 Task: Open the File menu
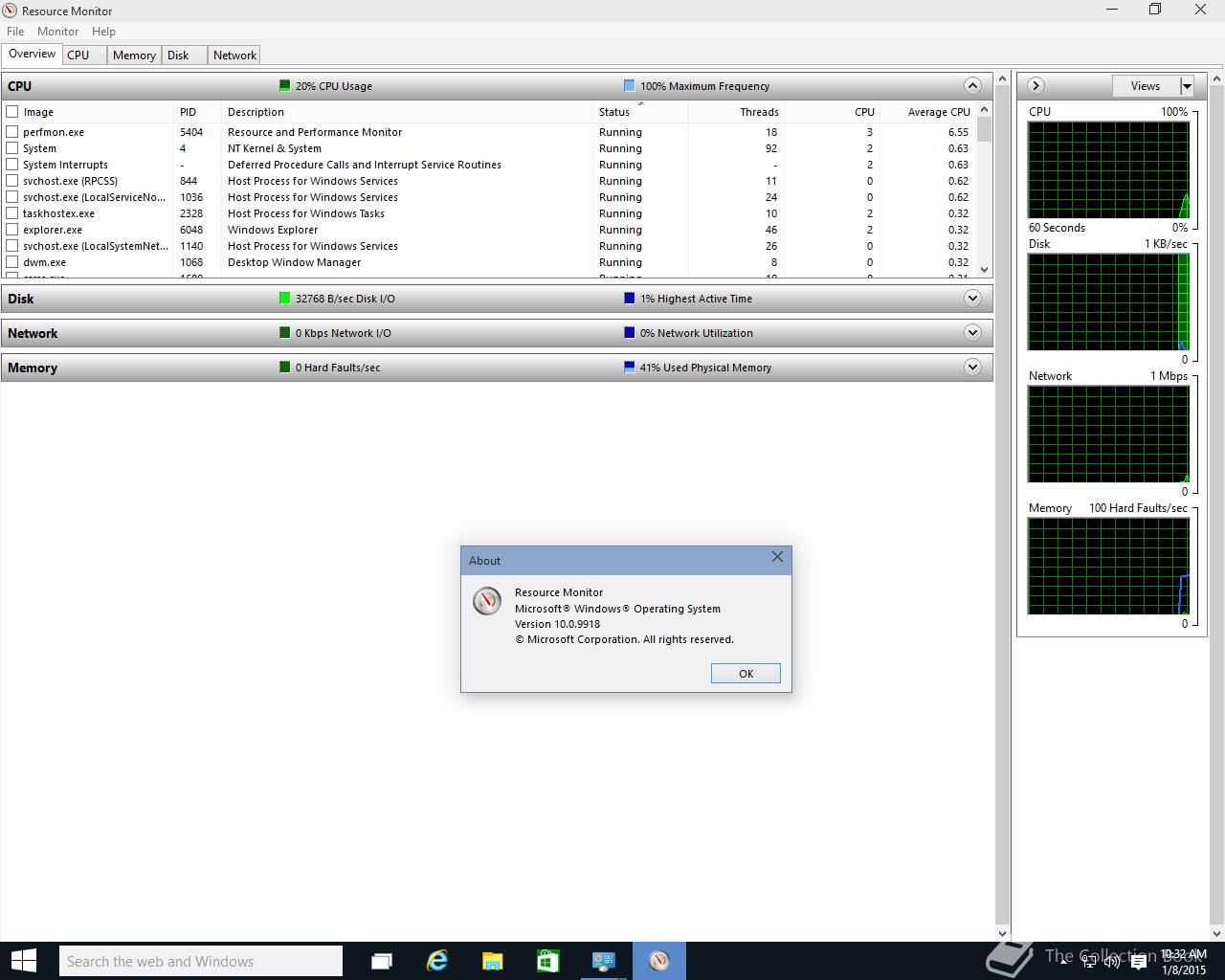(x=15, y=32)
